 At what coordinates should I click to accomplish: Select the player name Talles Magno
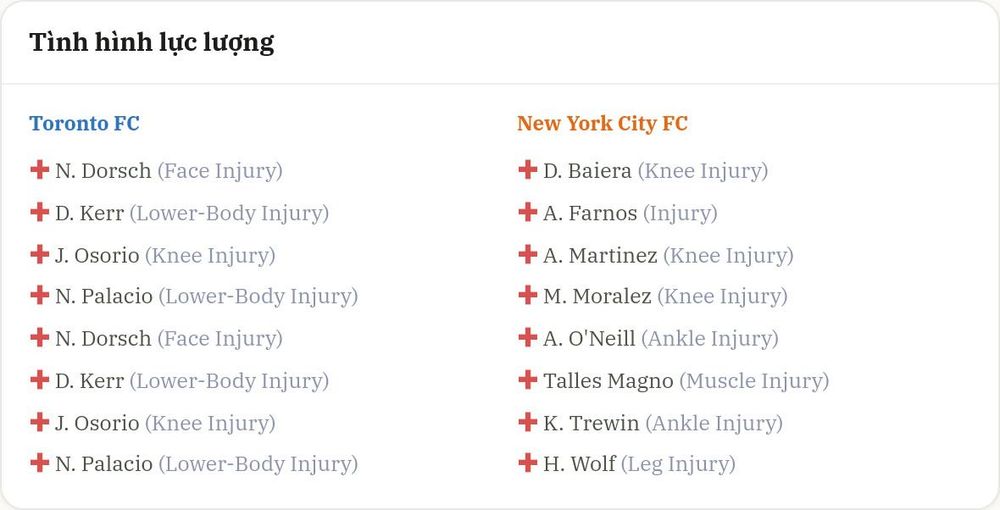point(608,381)
